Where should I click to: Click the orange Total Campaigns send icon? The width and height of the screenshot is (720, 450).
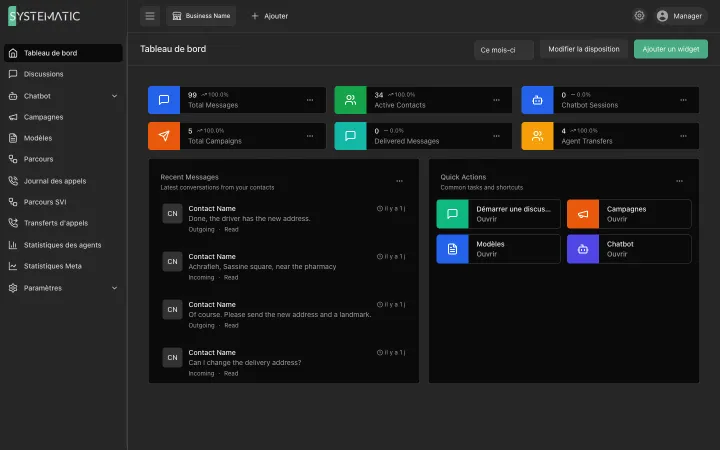[x=164, y=136]
